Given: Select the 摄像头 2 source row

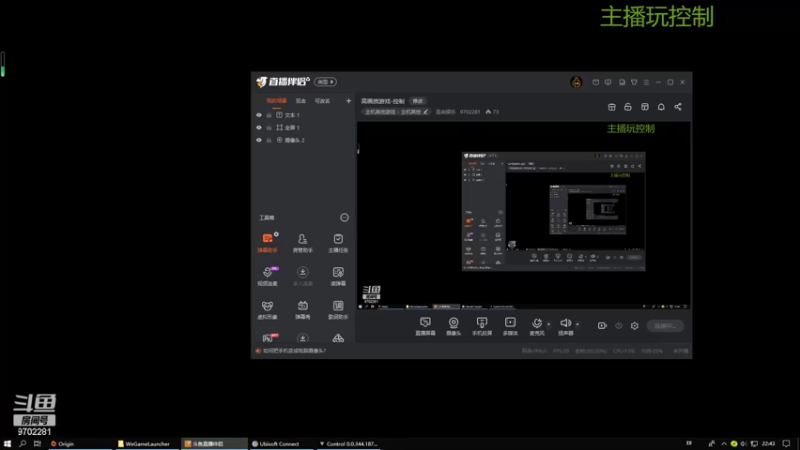Looking at the screenshot, I should coord(303,140).
